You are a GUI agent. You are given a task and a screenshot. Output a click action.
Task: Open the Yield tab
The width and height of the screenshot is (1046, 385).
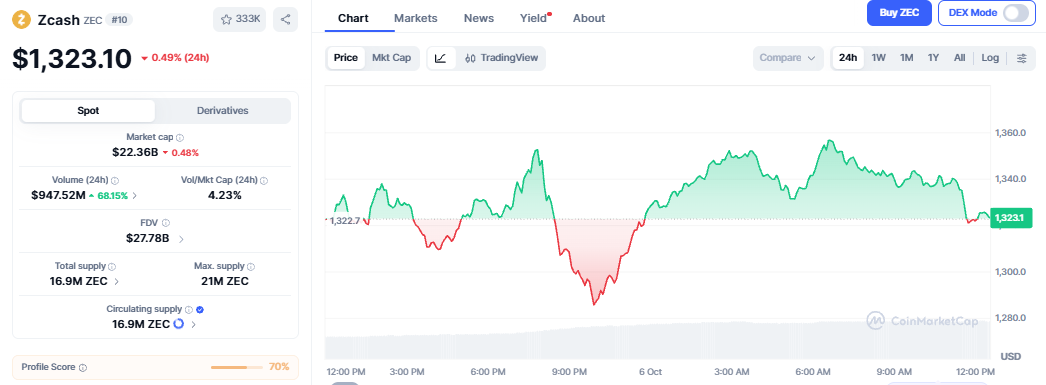(x=534, y=18)
